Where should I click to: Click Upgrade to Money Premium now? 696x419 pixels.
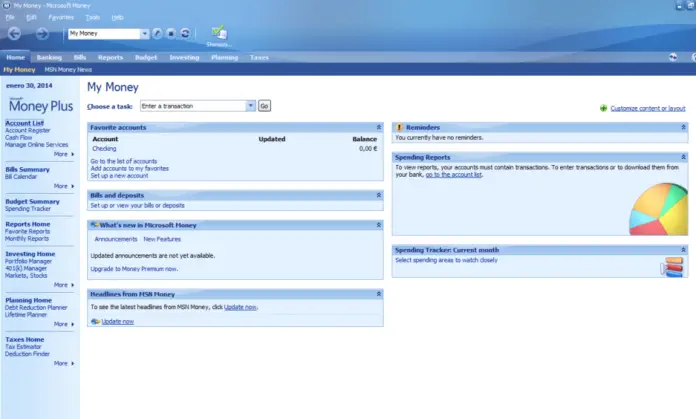coord(134,269)
